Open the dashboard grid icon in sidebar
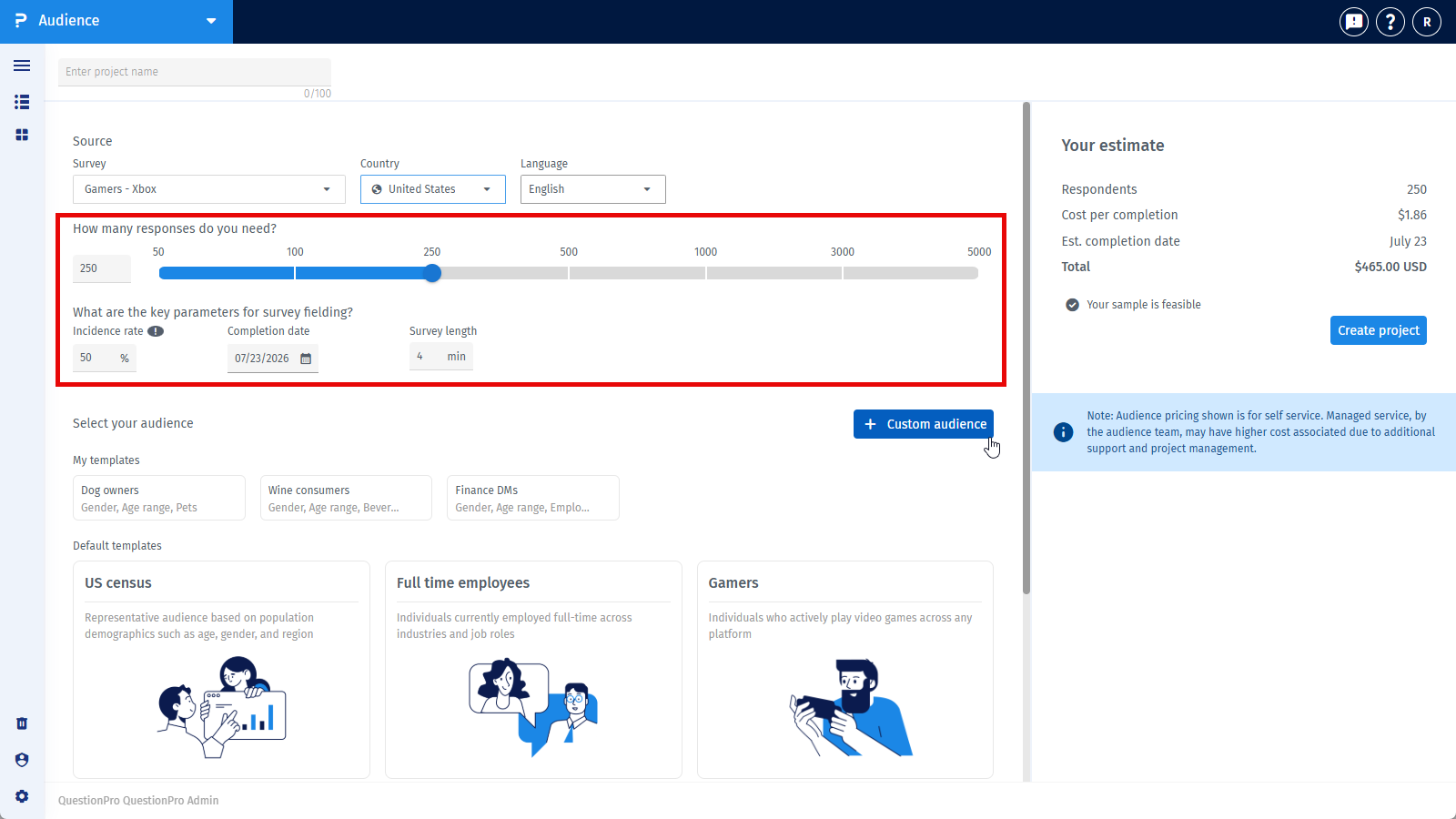The width and height of the screenshot is (1456, 819). [x=22, y=135]
